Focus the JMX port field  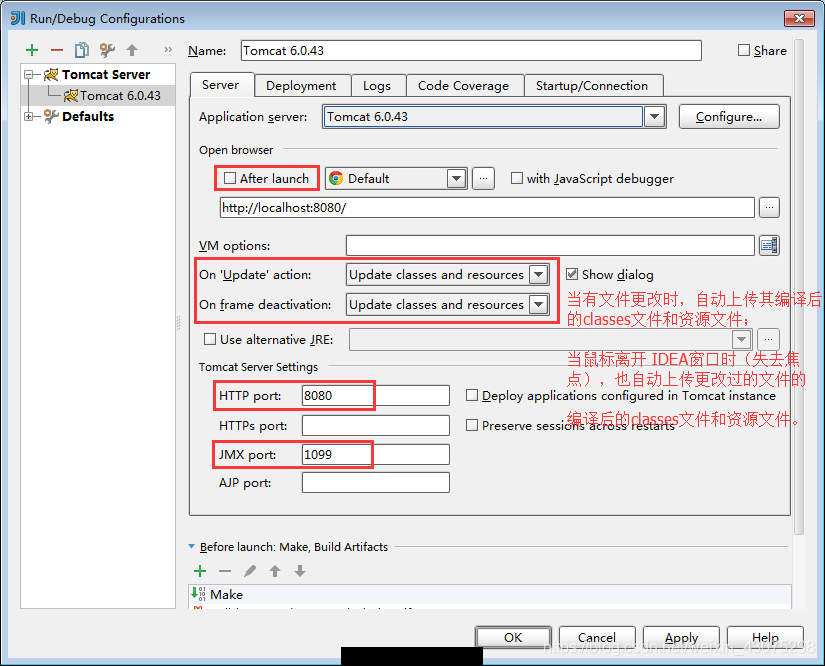376,455
